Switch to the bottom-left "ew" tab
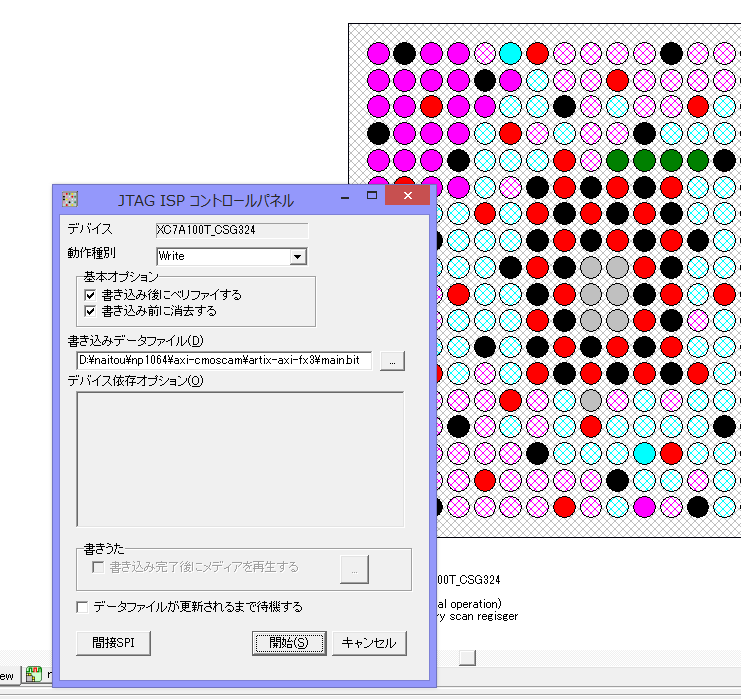Image resolution: width=741 pixels, height=699 pixels. click(7, 676)
